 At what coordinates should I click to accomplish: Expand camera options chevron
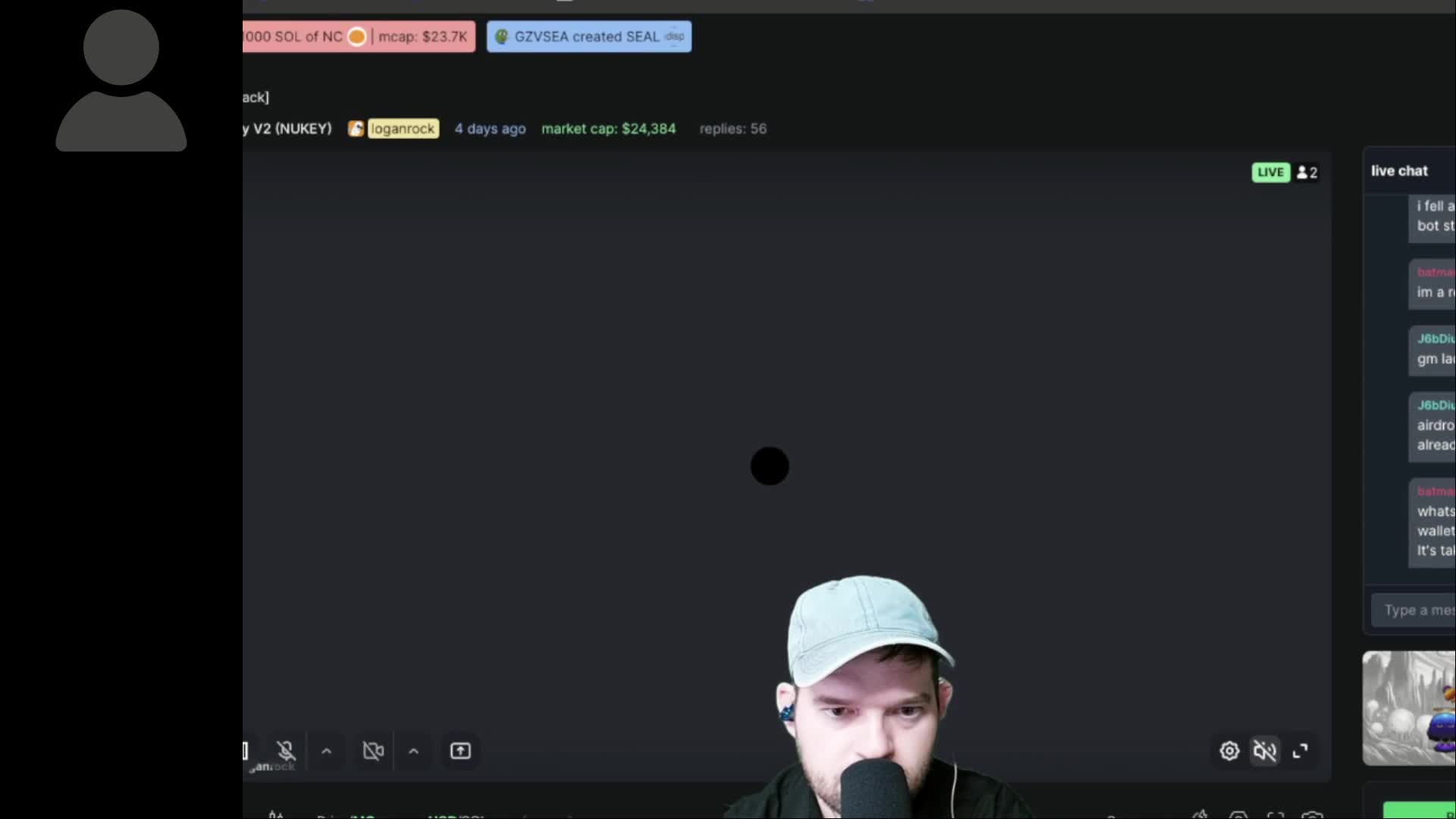(x=413, y=751)
